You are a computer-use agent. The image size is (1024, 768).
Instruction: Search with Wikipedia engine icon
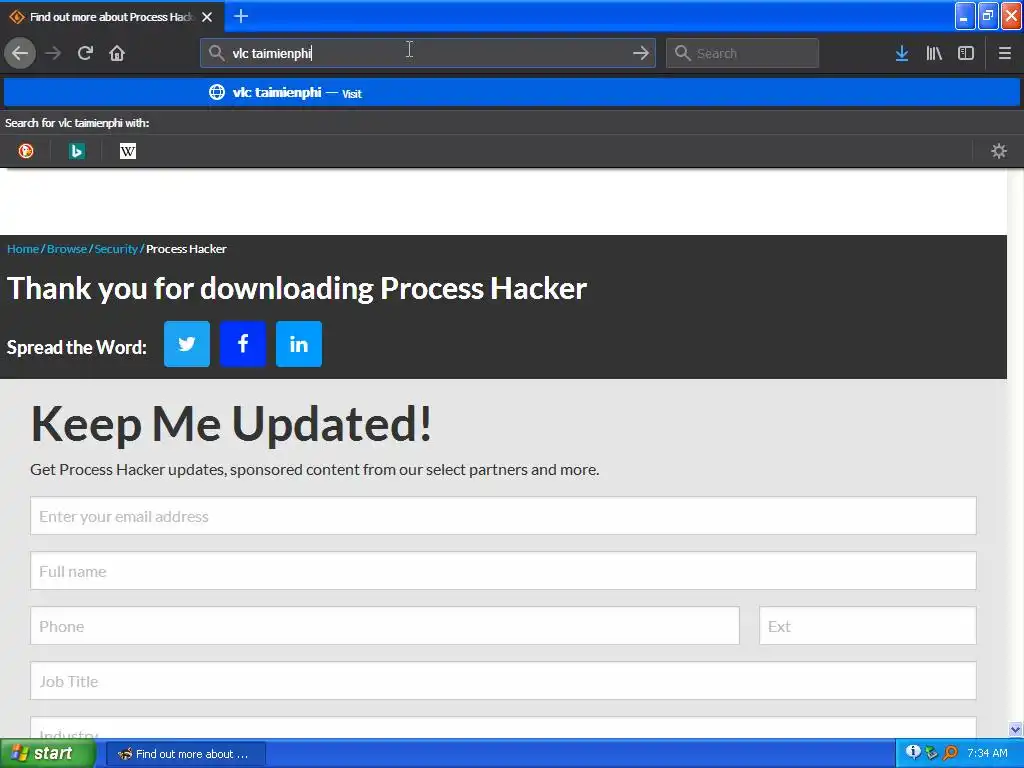pos(128,152)
